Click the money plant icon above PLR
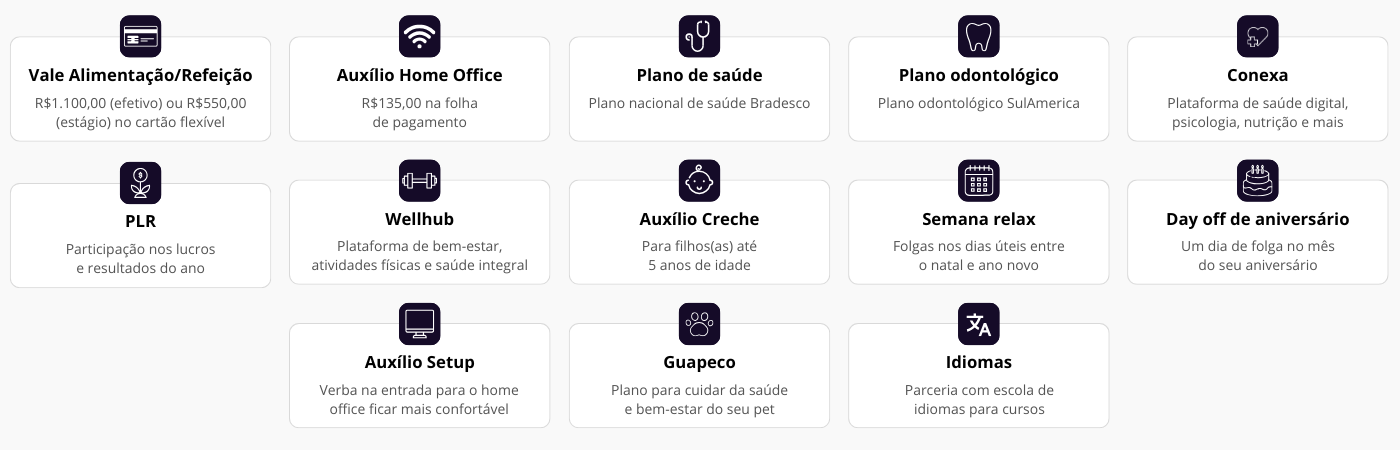 point(140,183)
